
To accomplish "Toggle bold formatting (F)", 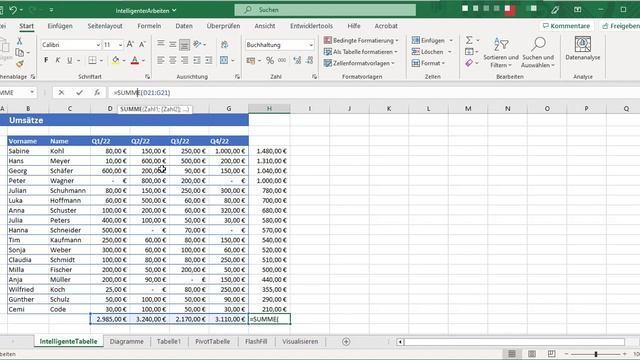I will pos(46,60).
